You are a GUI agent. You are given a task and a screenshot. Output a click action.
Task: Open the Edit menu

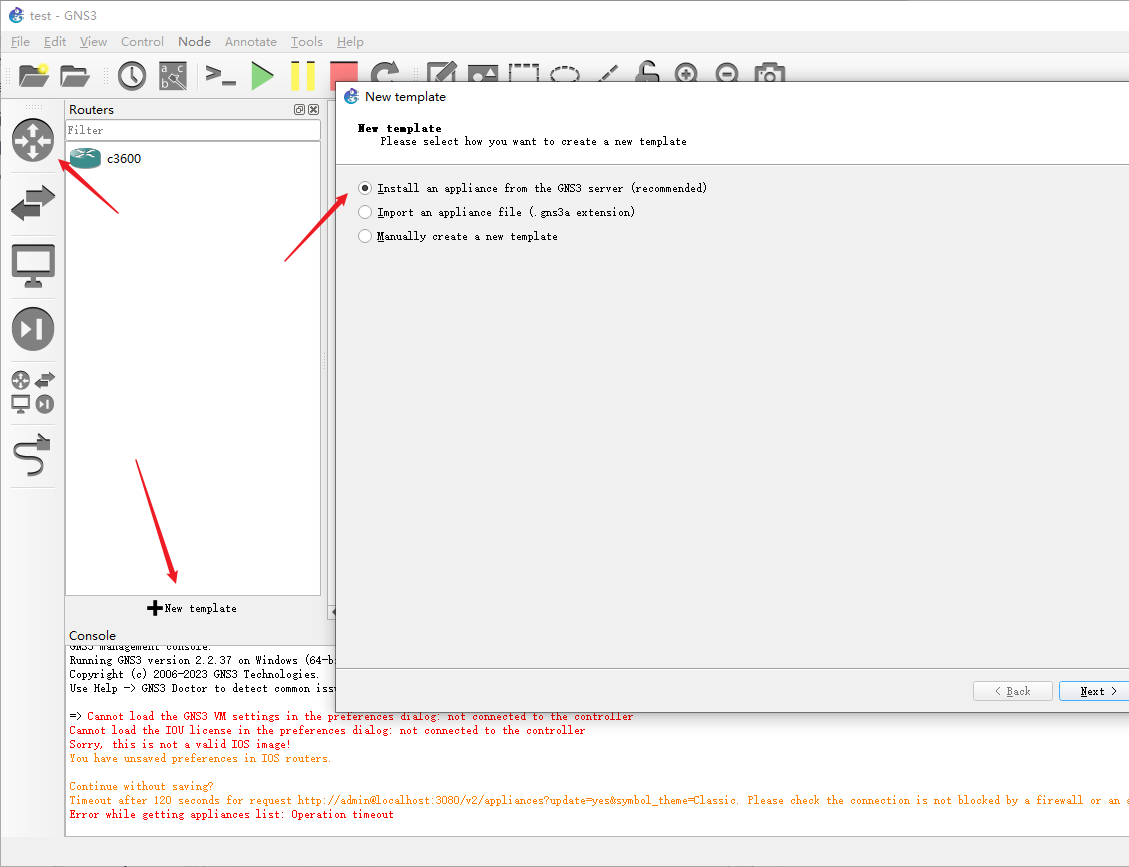pos(55,42)
